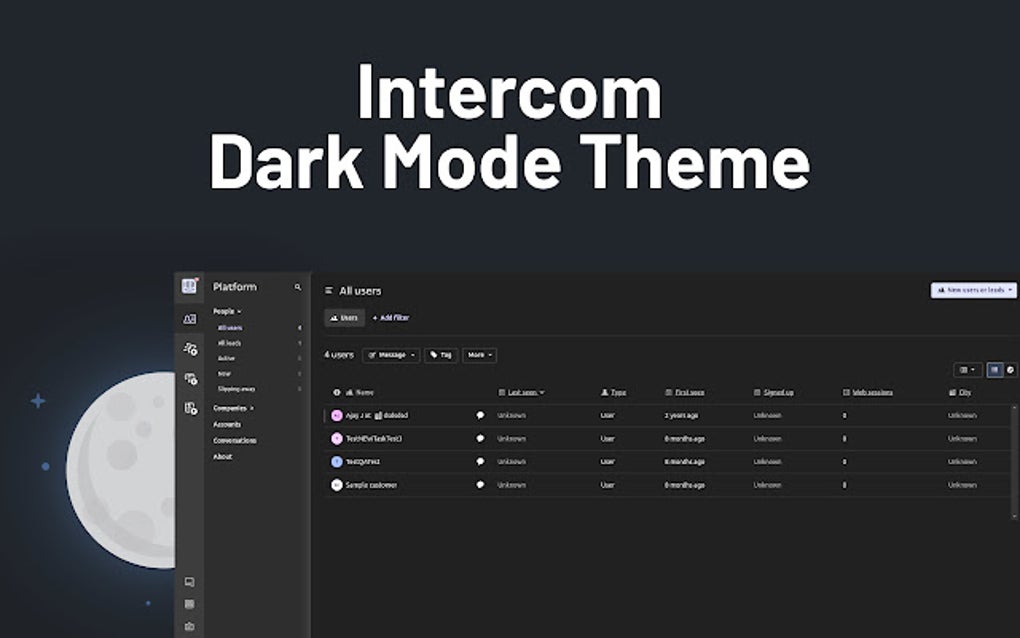Click the Add filter link
1020x638 pixels.
coord(391,317)
